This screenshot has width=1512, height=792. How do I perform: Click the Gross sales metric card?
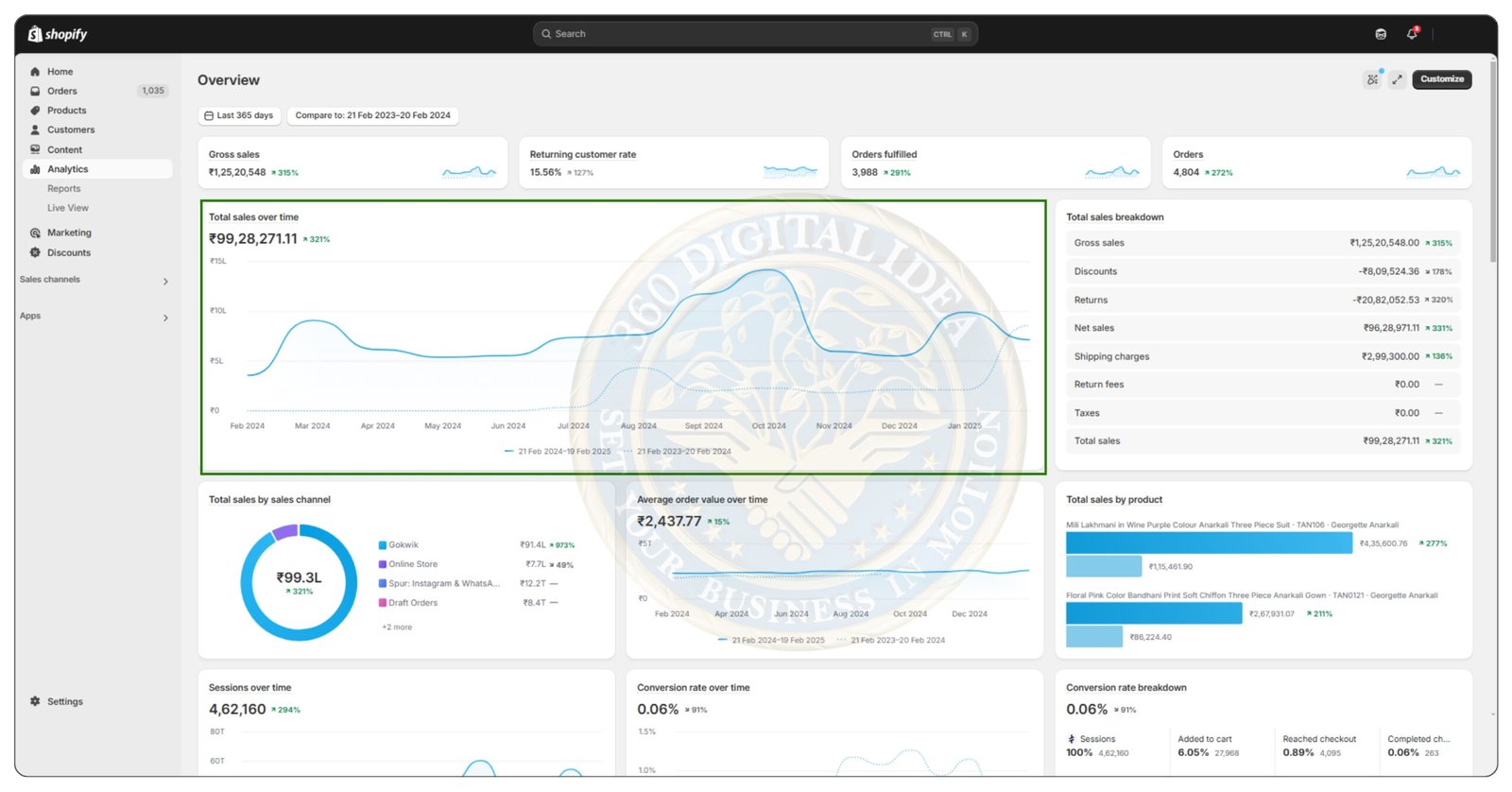point(352,163)
